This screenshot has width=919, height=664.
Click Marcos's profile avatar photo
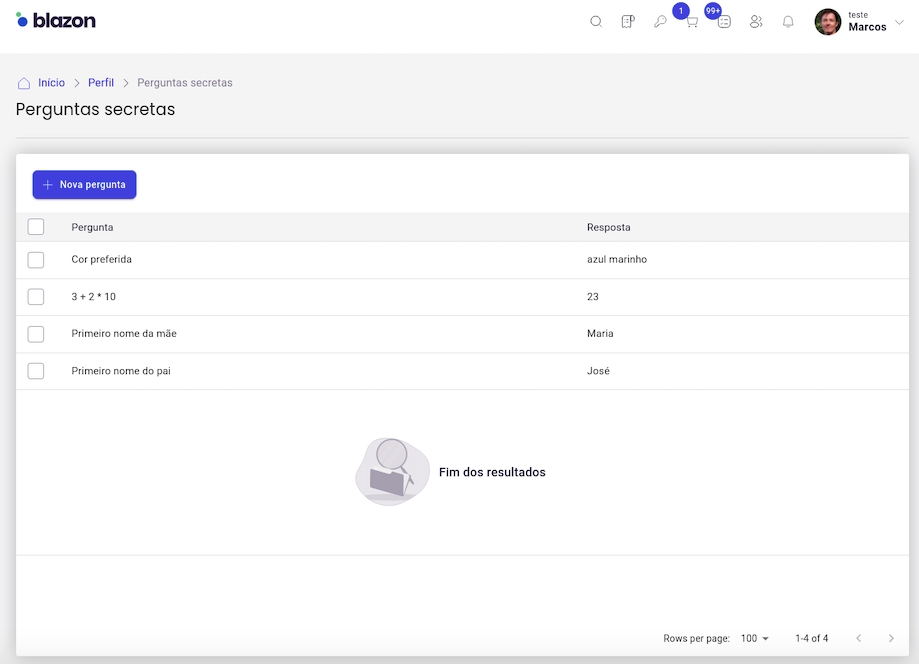click(828, 22)
